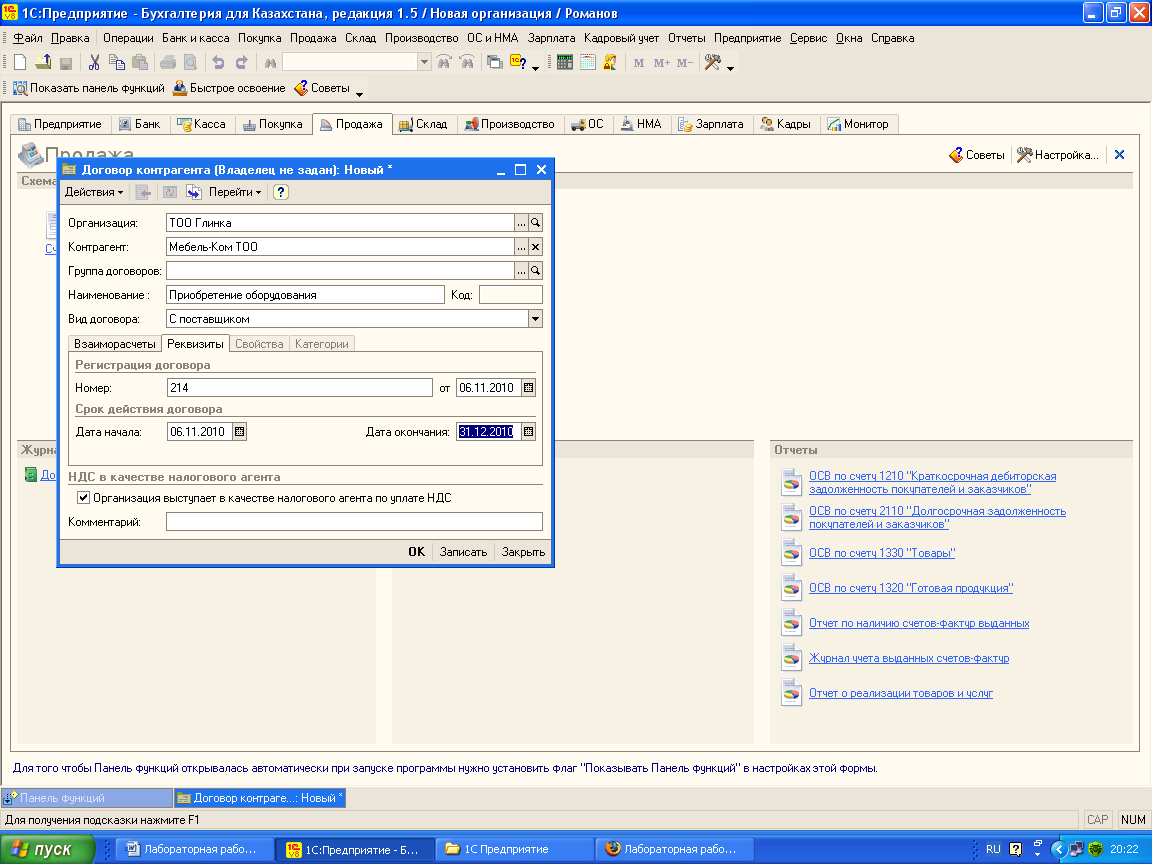This screenshot has width=1152, height=864.
Task: Open the 'Банк и касса' menu
Action: 195,38
